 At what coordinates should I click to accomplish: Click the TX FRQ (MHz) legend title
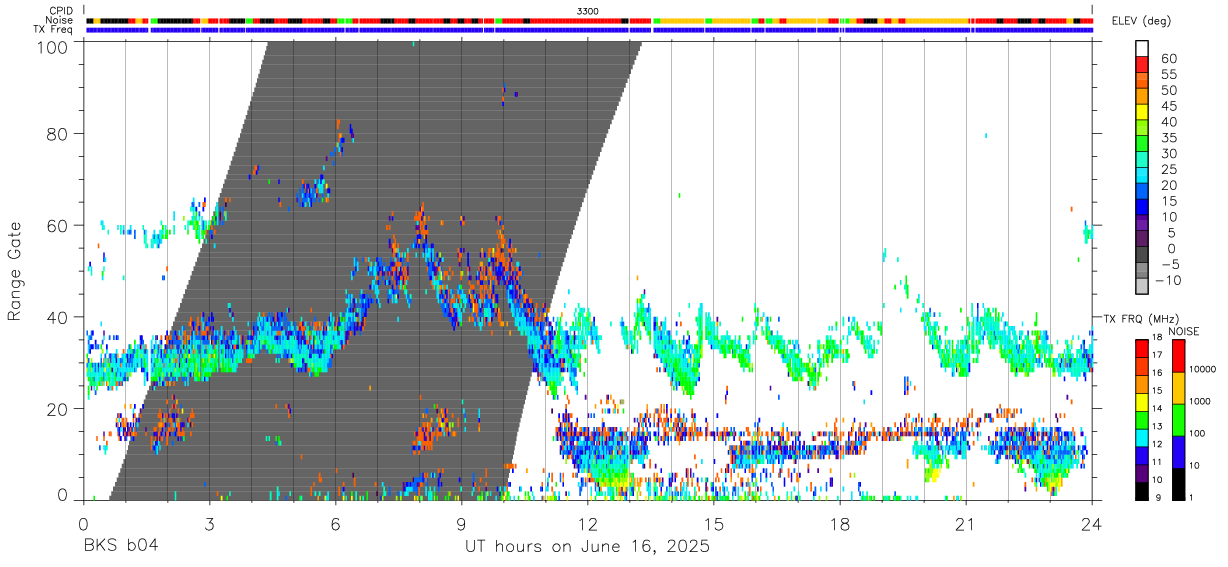click(x=1140, y=319)
